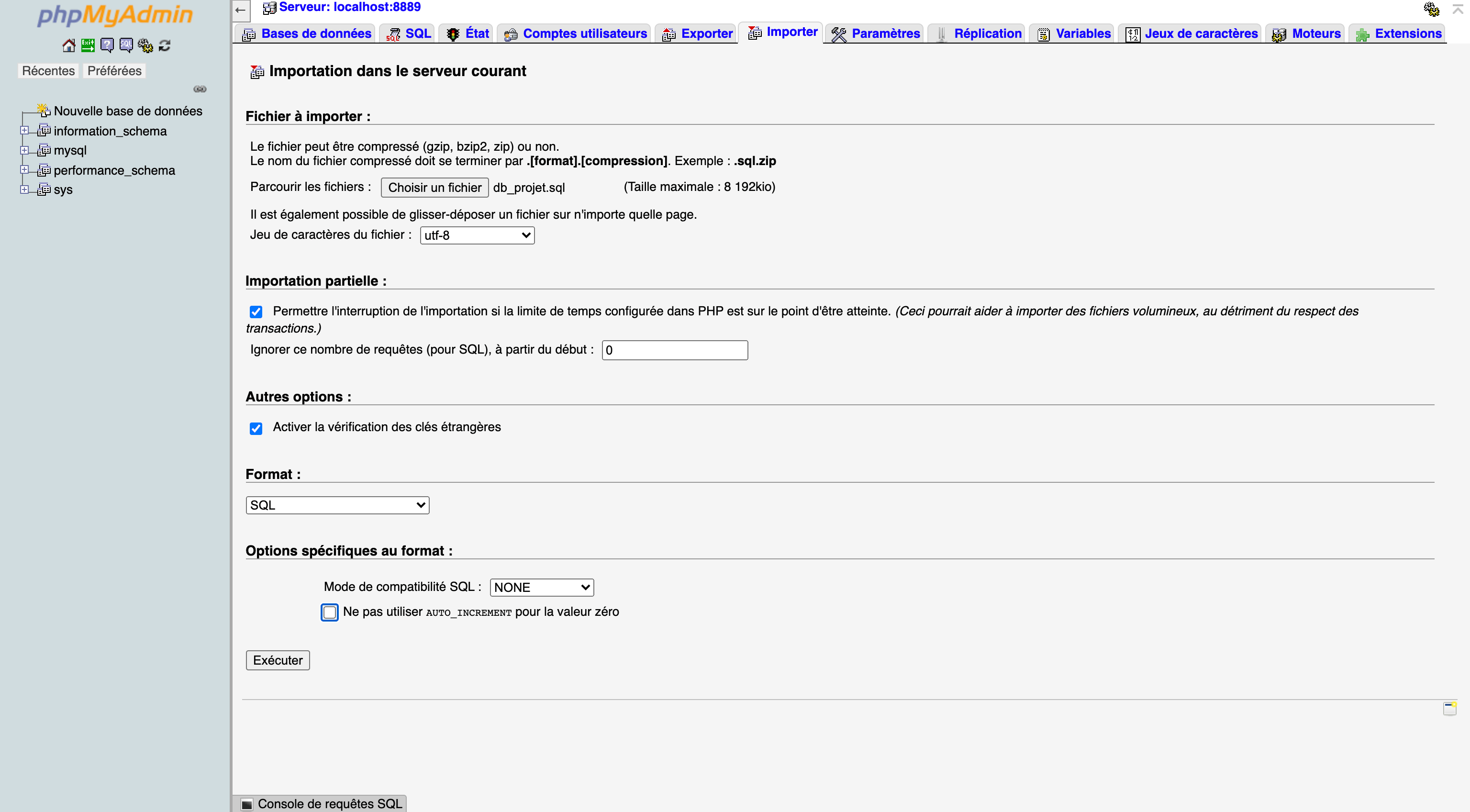Click the Exécuter button

pyautogui.click(x=278, y=660)
